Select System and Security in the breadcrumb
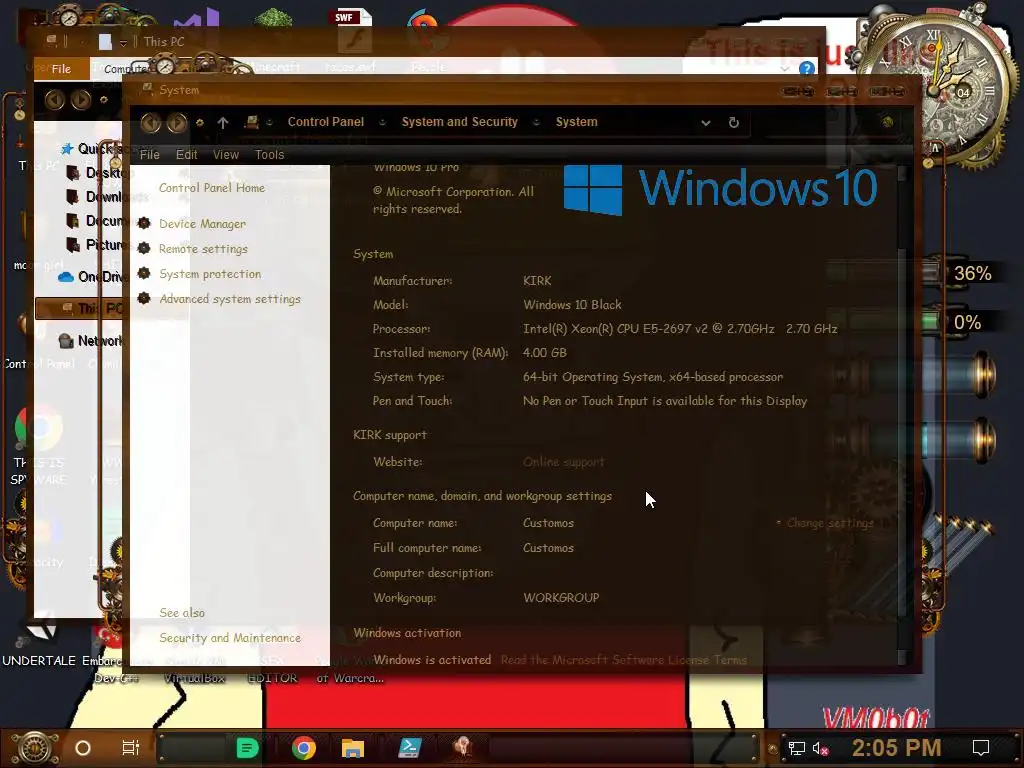The width and height of the screenshot is (1024, 768). coord(459,121)
